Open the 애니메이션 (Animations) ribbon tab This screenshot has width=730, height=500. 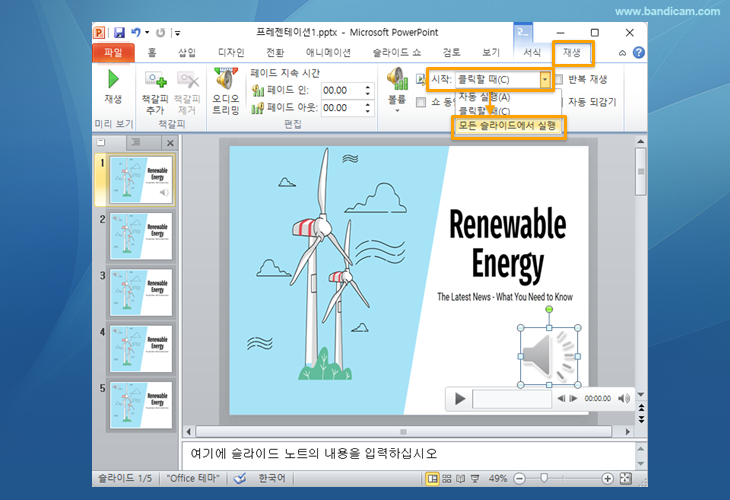click(327, 52)
